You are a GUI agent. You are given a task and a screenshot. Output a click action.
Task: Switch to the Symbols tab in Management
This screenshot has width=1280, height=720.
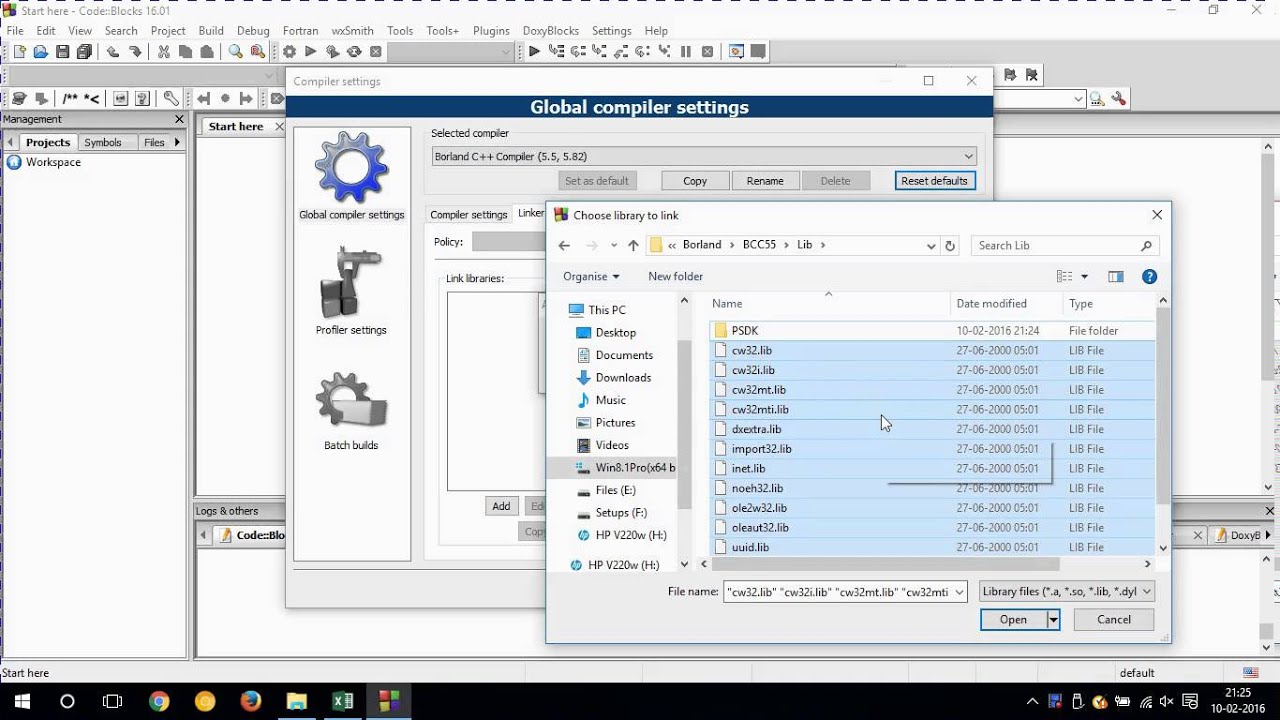103,143
